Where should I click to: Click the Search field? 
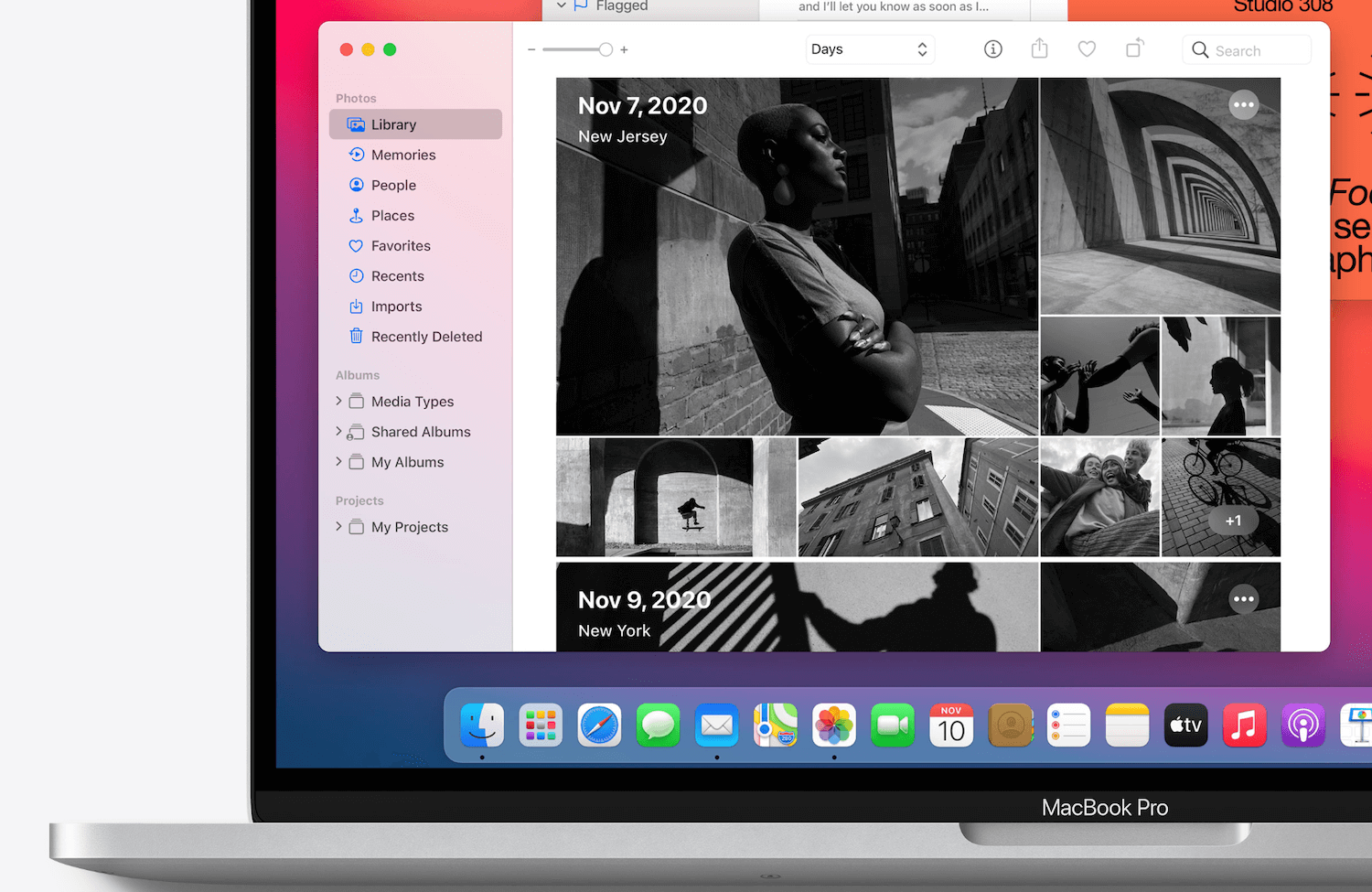point(1248,50)
